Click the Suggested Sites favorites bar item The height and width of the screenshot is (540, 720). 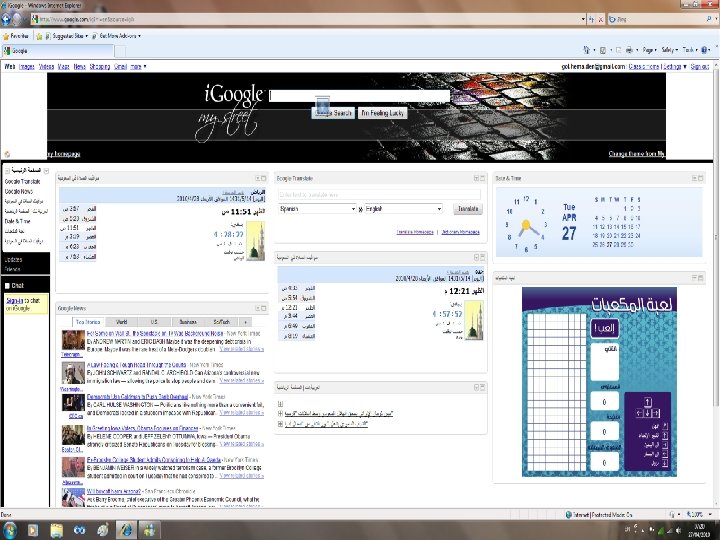(x=68, y=36)
